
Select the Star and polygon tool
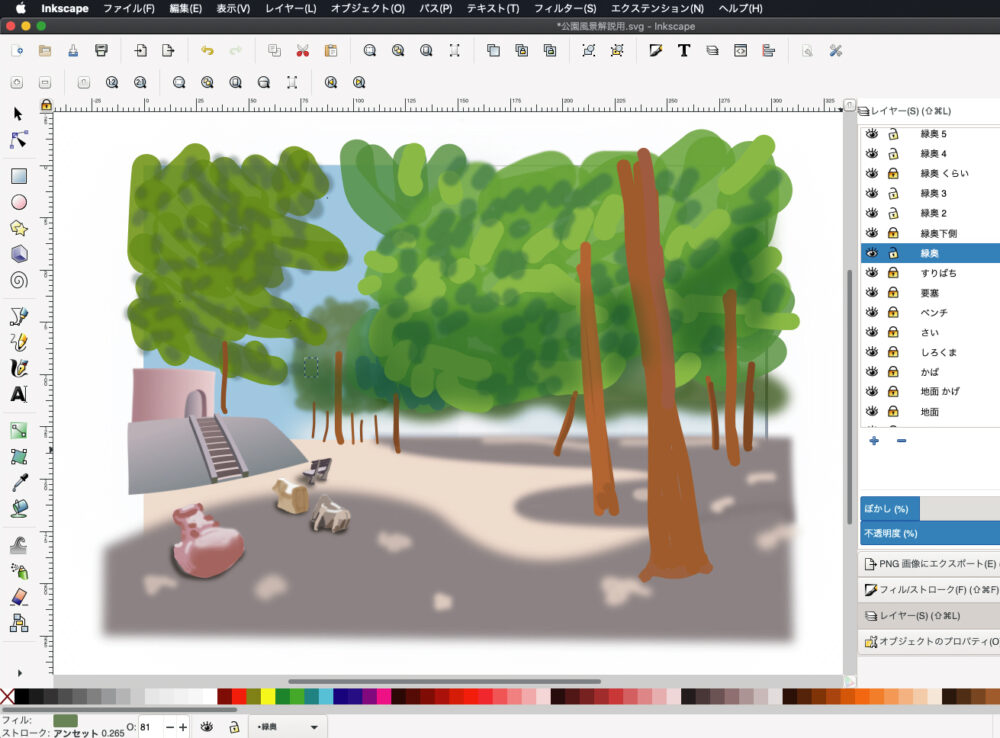[x=18, y=228]
